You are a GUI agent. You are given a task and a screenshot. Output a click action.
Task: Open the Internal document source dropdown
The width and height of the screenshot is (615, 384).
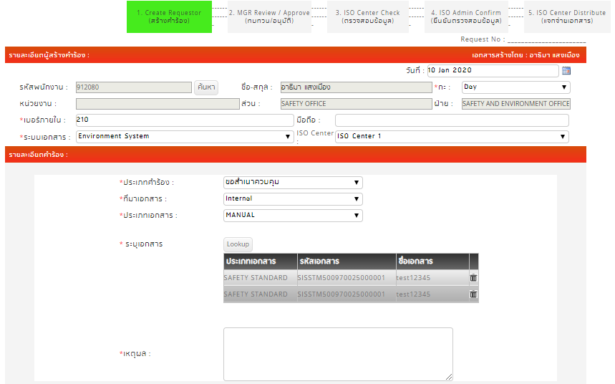(293, 199)
